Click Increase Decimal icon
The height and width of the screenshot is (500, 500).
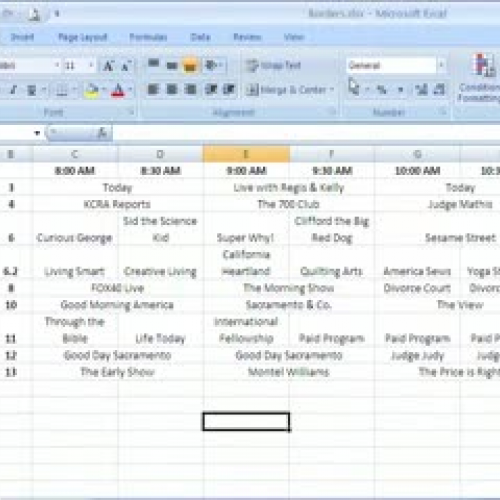pos(421,90)
